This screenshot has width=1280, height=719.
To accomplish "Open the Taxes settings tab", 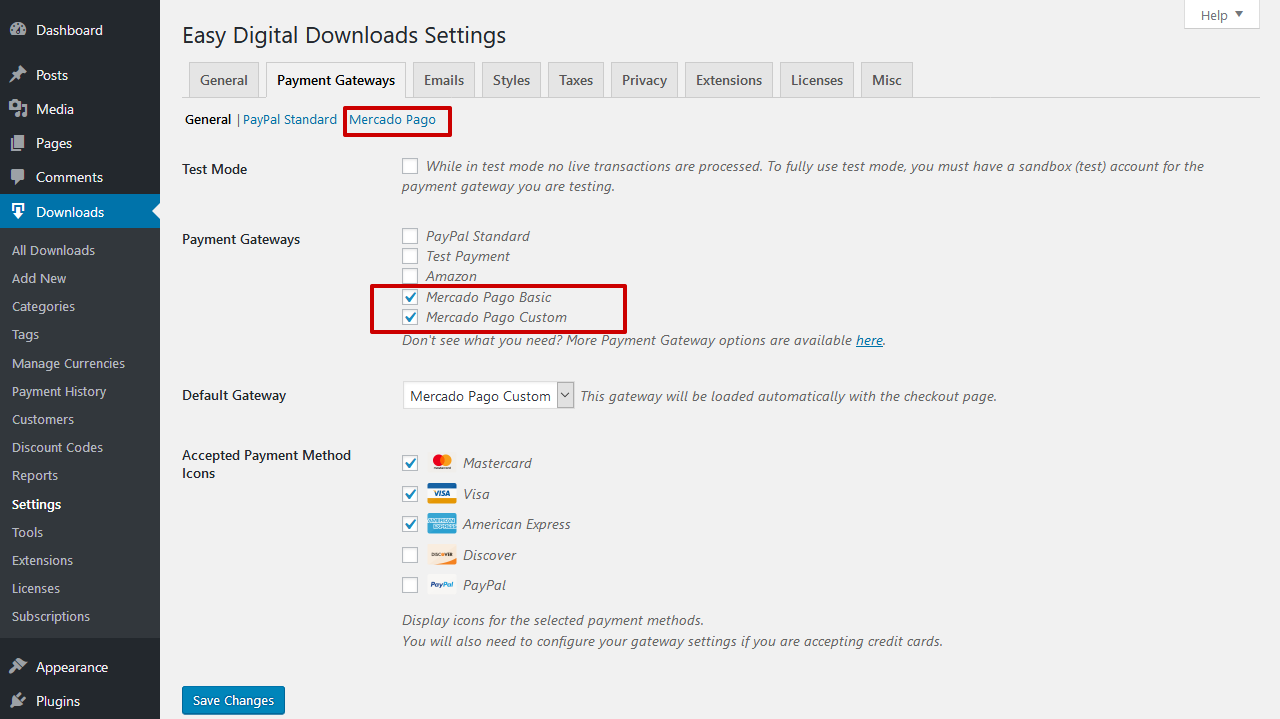I will tap(576, 80).
